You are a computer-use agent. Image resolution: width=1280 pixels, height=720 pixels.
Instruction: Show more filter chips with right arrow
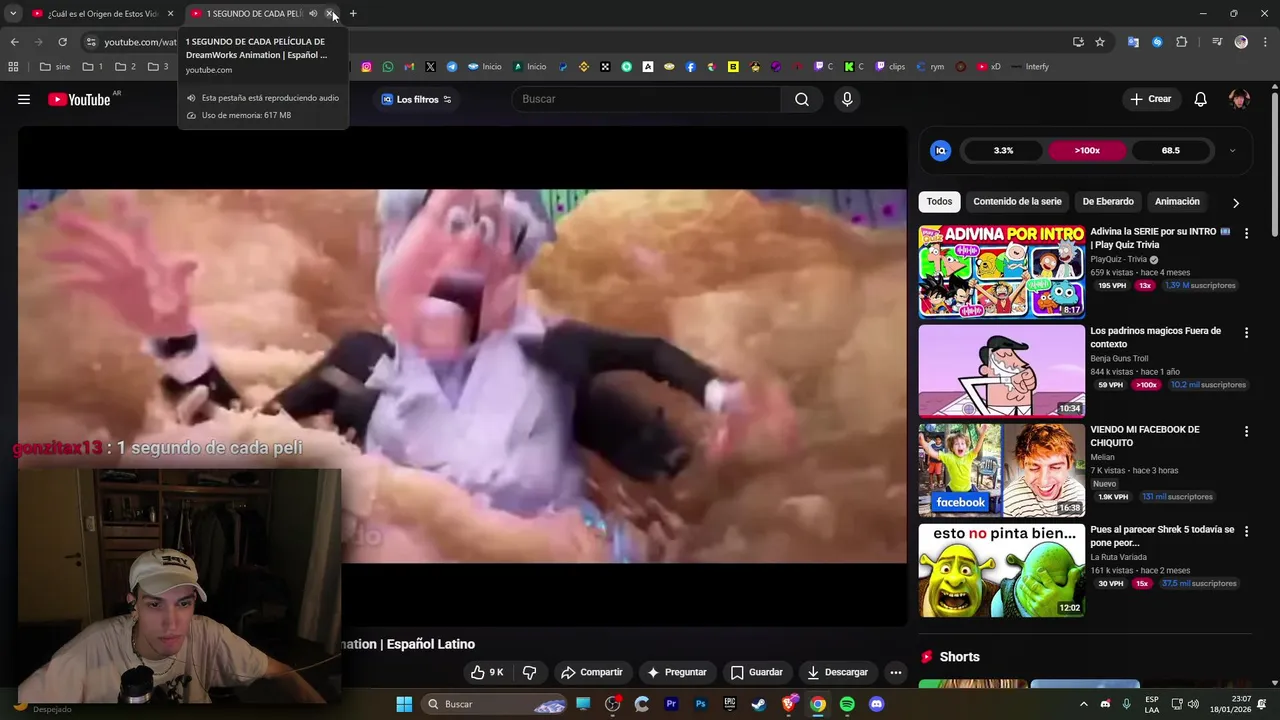(1236, 202)
